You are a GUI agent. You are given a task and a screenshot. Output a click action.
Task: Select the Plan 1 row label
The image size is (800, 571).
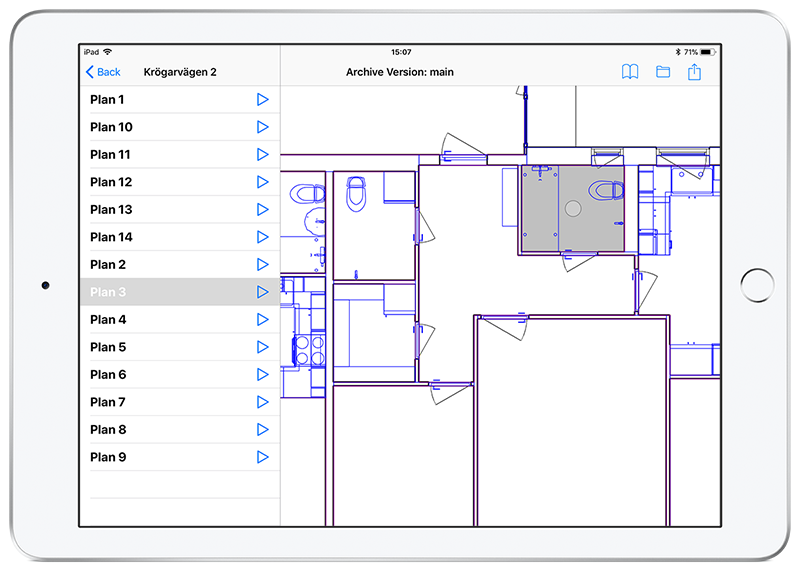click(107, 100)
